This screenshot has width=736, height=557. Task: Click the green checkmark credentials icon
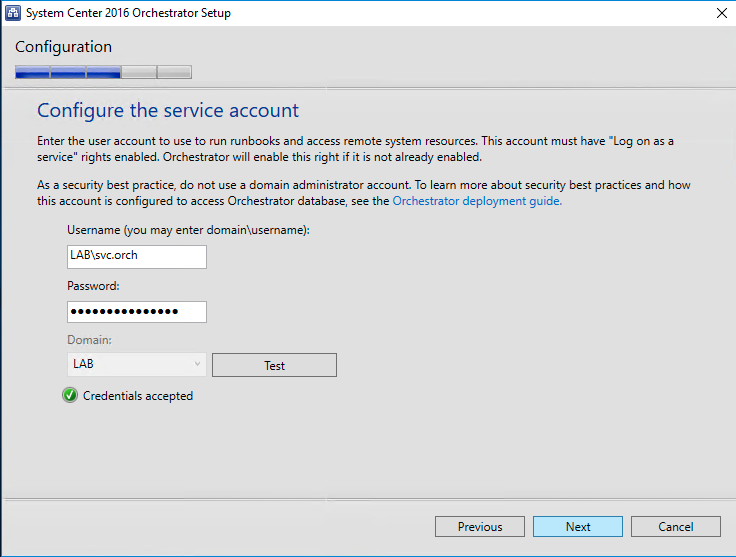tap(70, 396)
